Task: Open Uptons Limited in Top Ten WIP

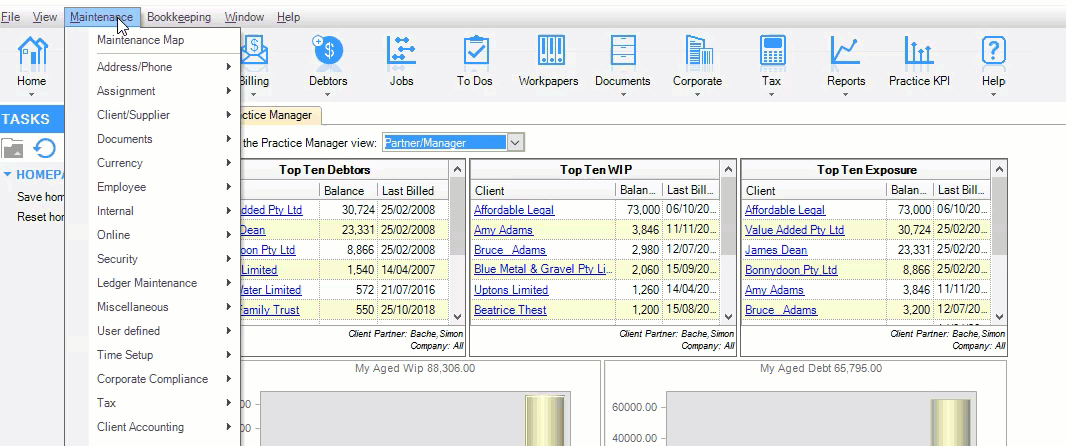Action: point(511,290)
